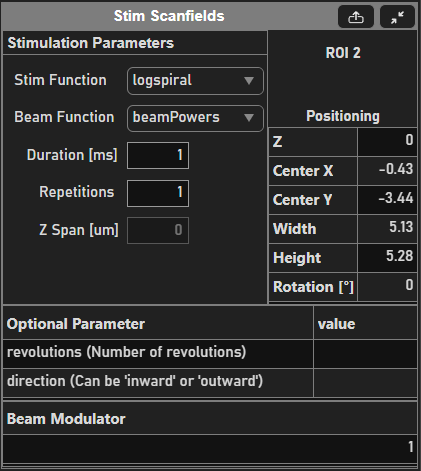421x471 pixels.
Task: Click the direction parameter row label
Action: [135, 381]
